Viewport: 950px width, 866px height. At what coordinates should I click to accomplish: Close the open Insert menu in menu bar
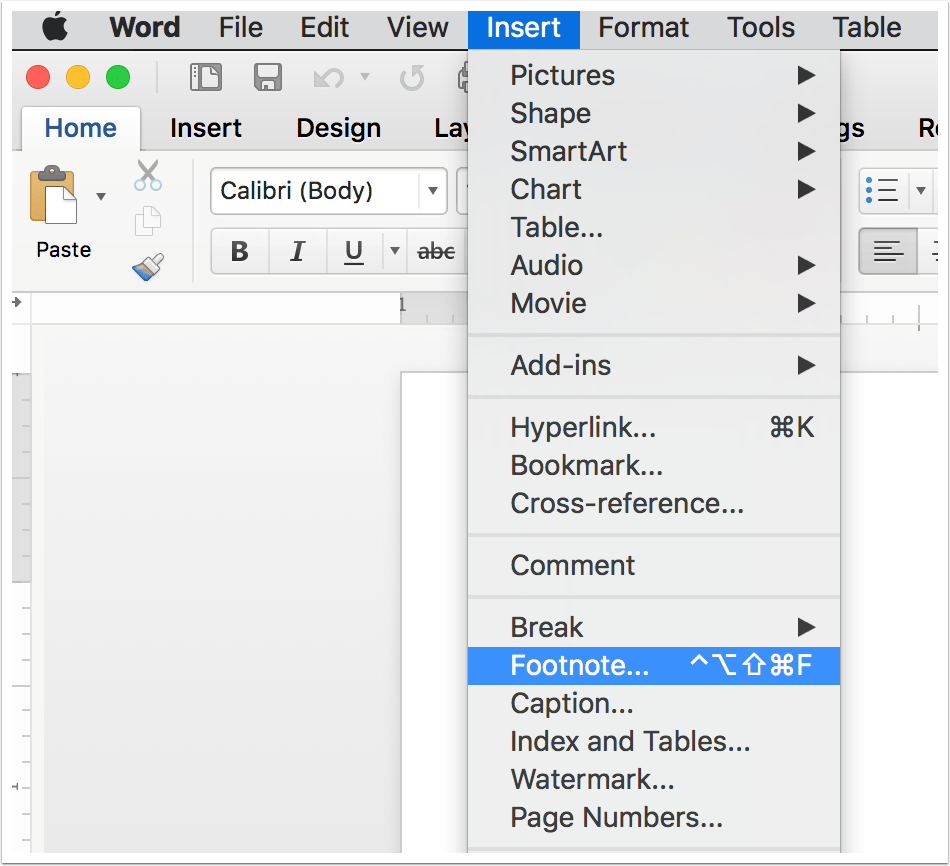click(x=523, y=29)
